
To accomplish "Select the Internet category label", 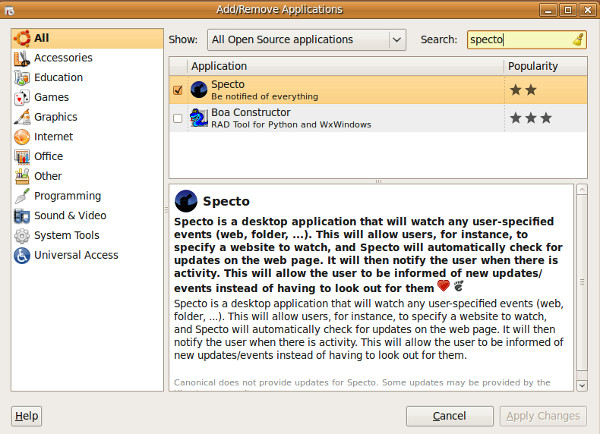I will pyautogui.click(x=54, y=137).
